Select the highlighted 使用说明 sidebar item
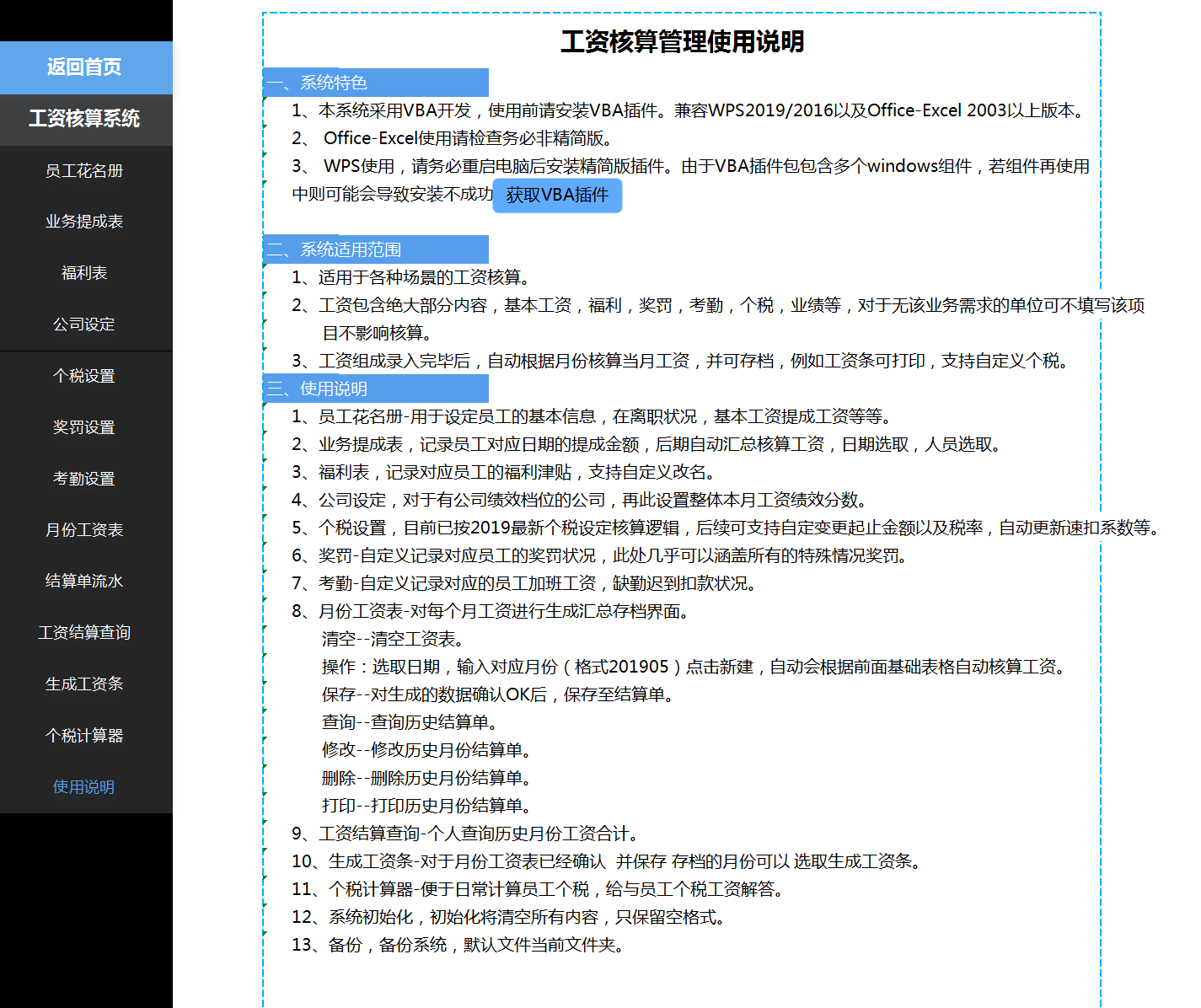Viewport: 1201px width, 1008px height. tap(84, 786)
